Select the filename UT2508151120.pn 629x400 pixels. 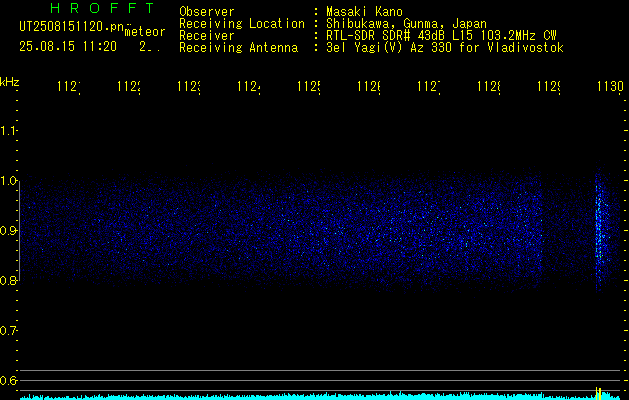coord(72,27)
